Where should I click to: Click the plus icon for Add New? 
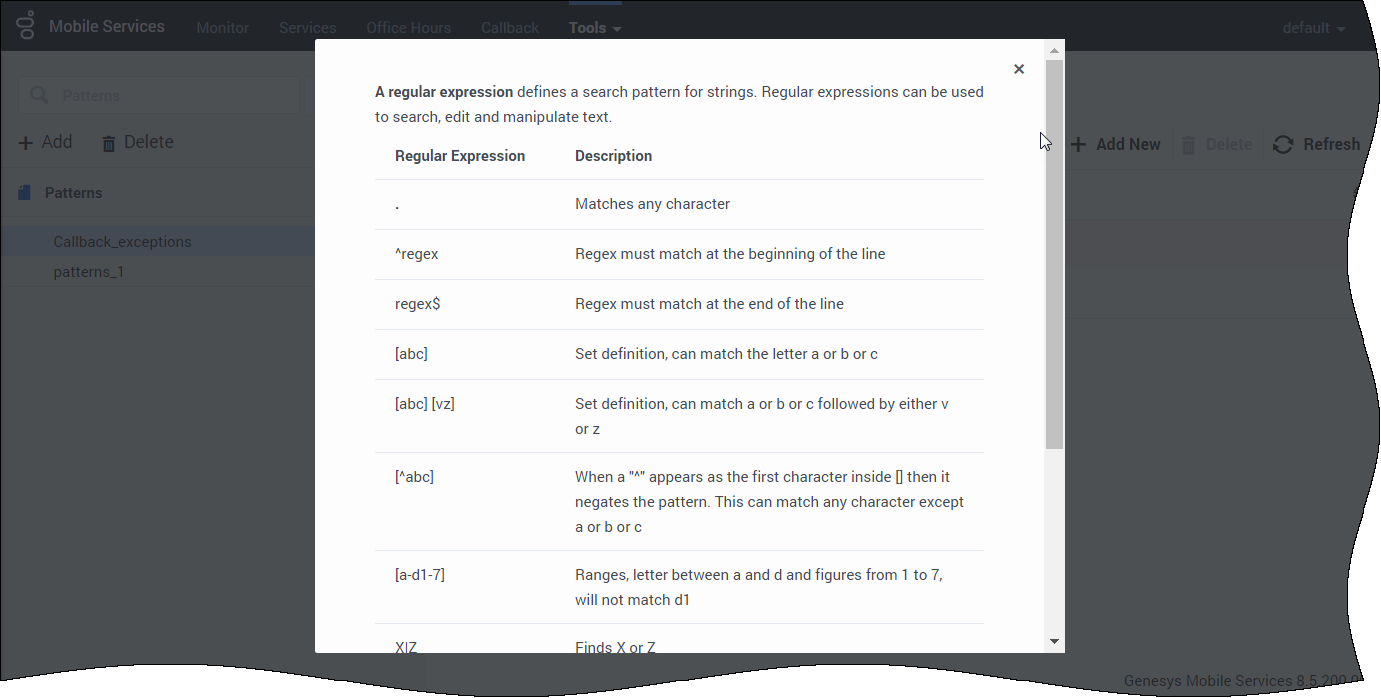tap(1079, 145)
